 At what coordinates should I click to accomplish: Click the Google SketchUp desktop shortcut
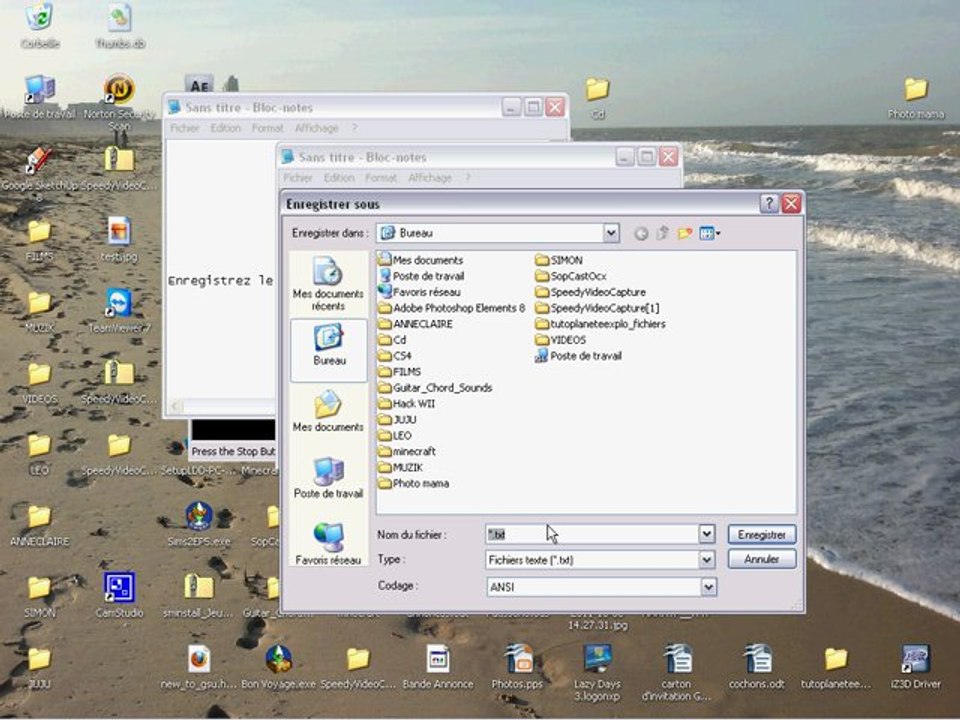39,173
